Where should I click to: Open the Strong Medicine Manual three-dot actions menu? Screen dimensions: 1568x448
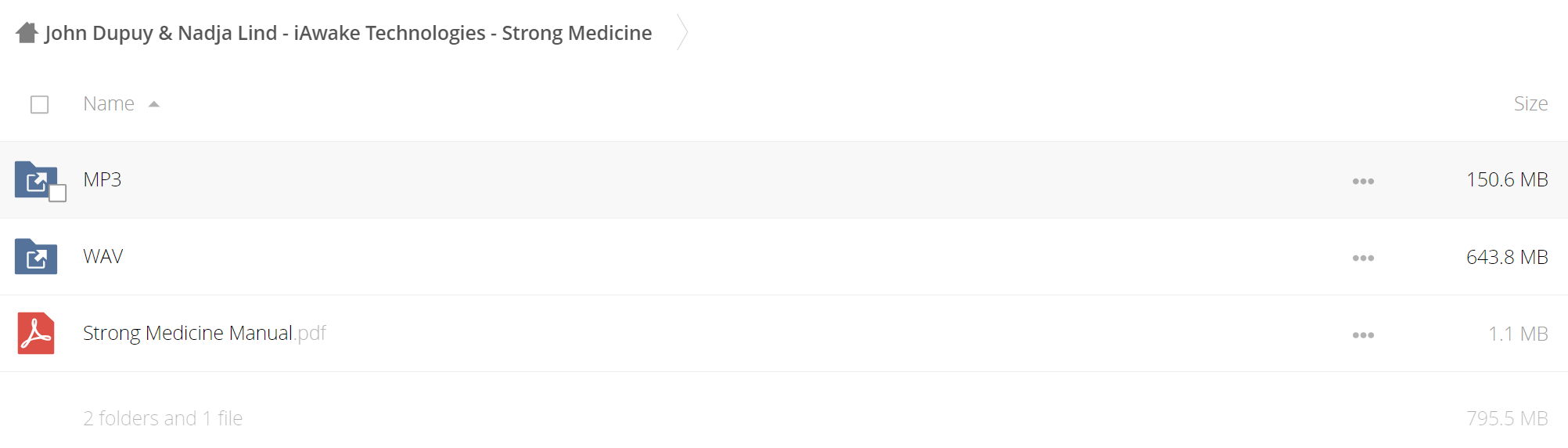(1363, 334)
